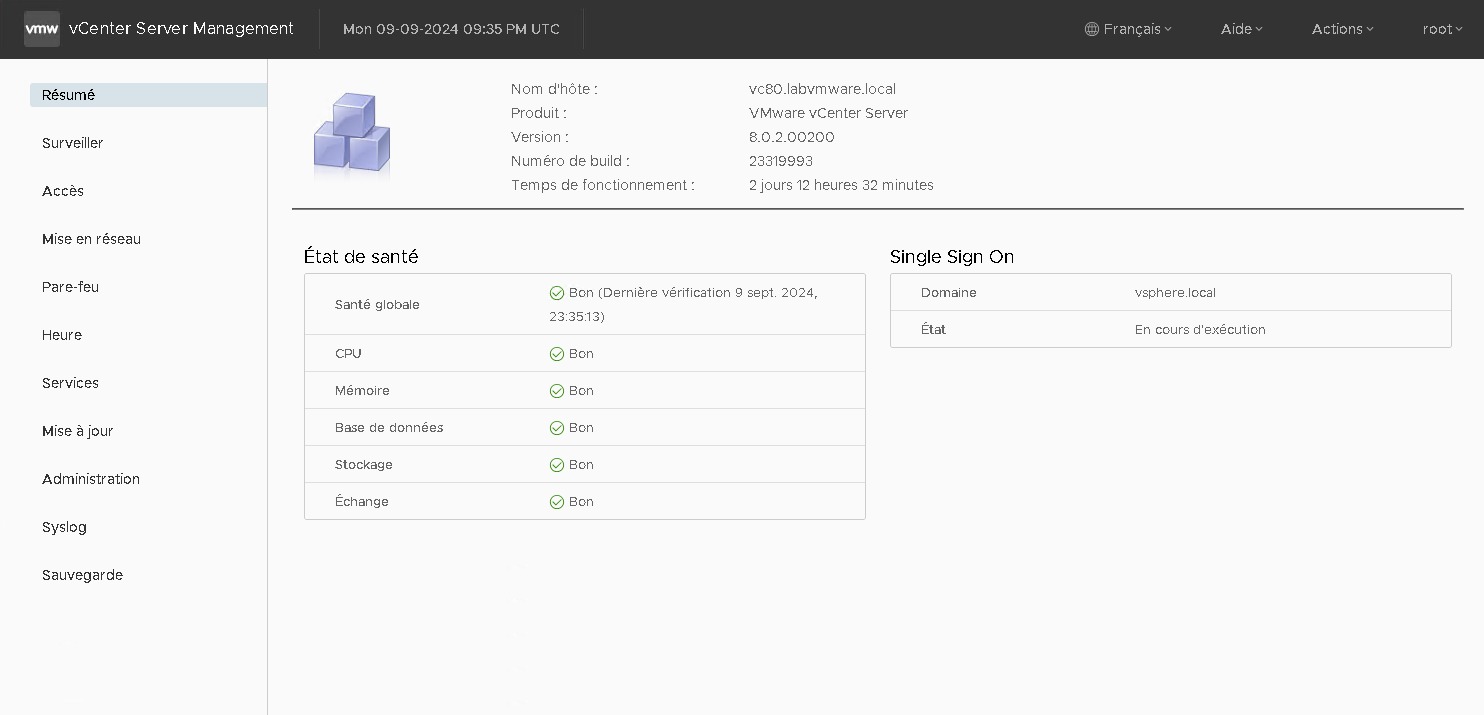Click the Mémoire row label
This screenshot has width=1484, height=715.
[x=362, y=391]
